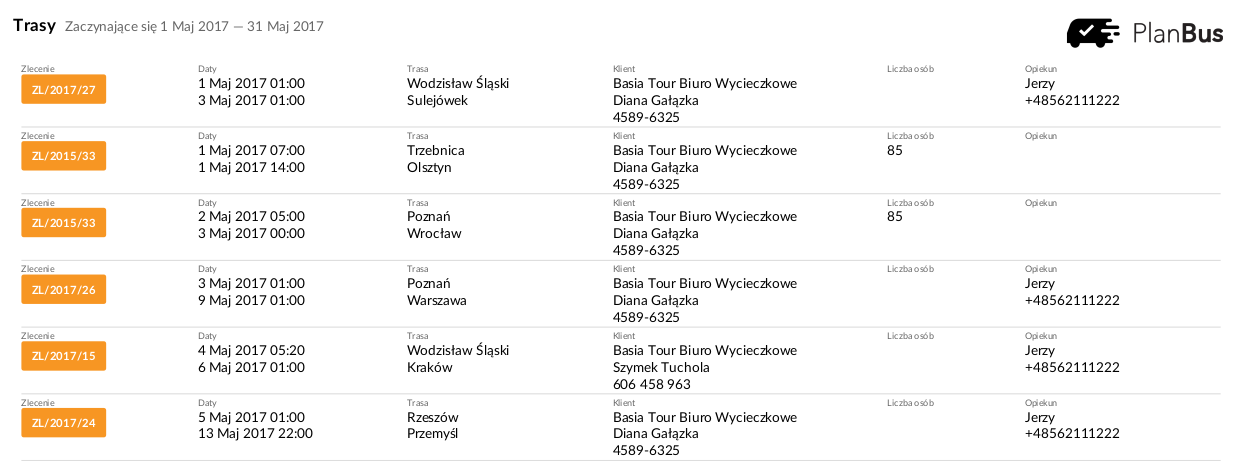Open the ZL/2015/33 order for Poznań–Wrocław route
This screenshot has height=461, width=1237.
[64, 223]
